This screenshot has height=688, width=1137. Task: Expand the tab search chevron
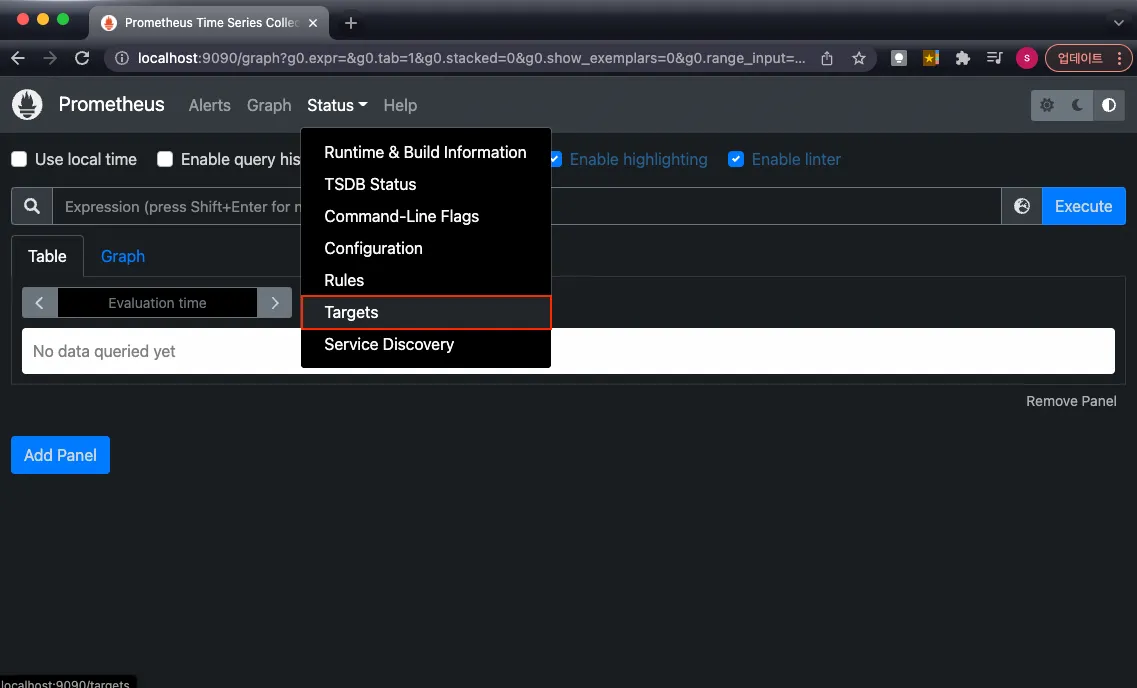click(1118, 23)
